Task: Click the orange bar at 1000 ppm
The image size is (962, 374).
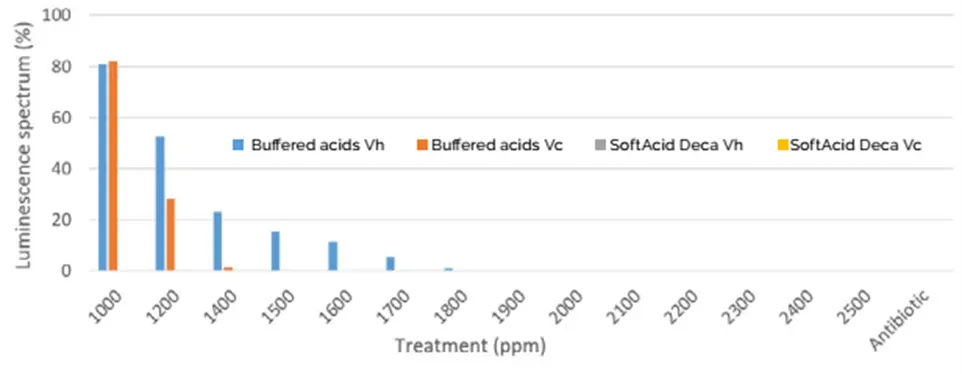Action: pos(113,166)
